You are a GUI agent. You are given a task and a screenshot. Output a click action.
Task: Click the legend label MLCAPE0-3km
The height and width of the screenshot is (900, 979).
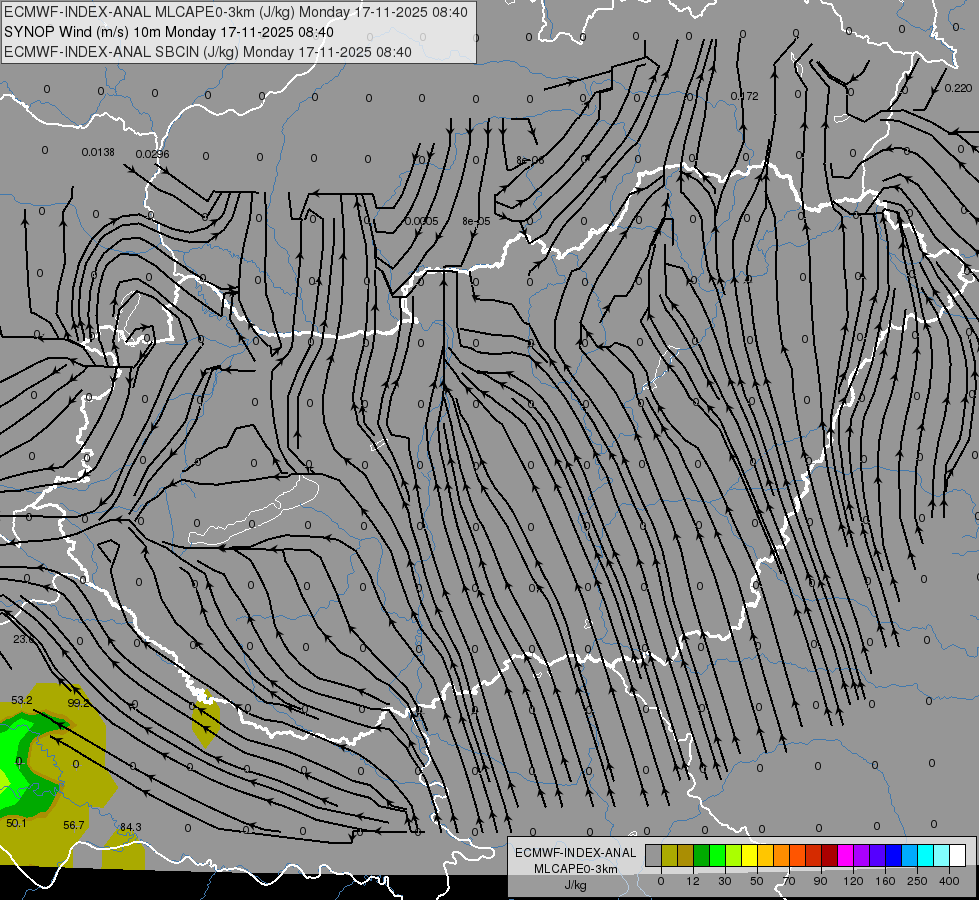[576, 869]
